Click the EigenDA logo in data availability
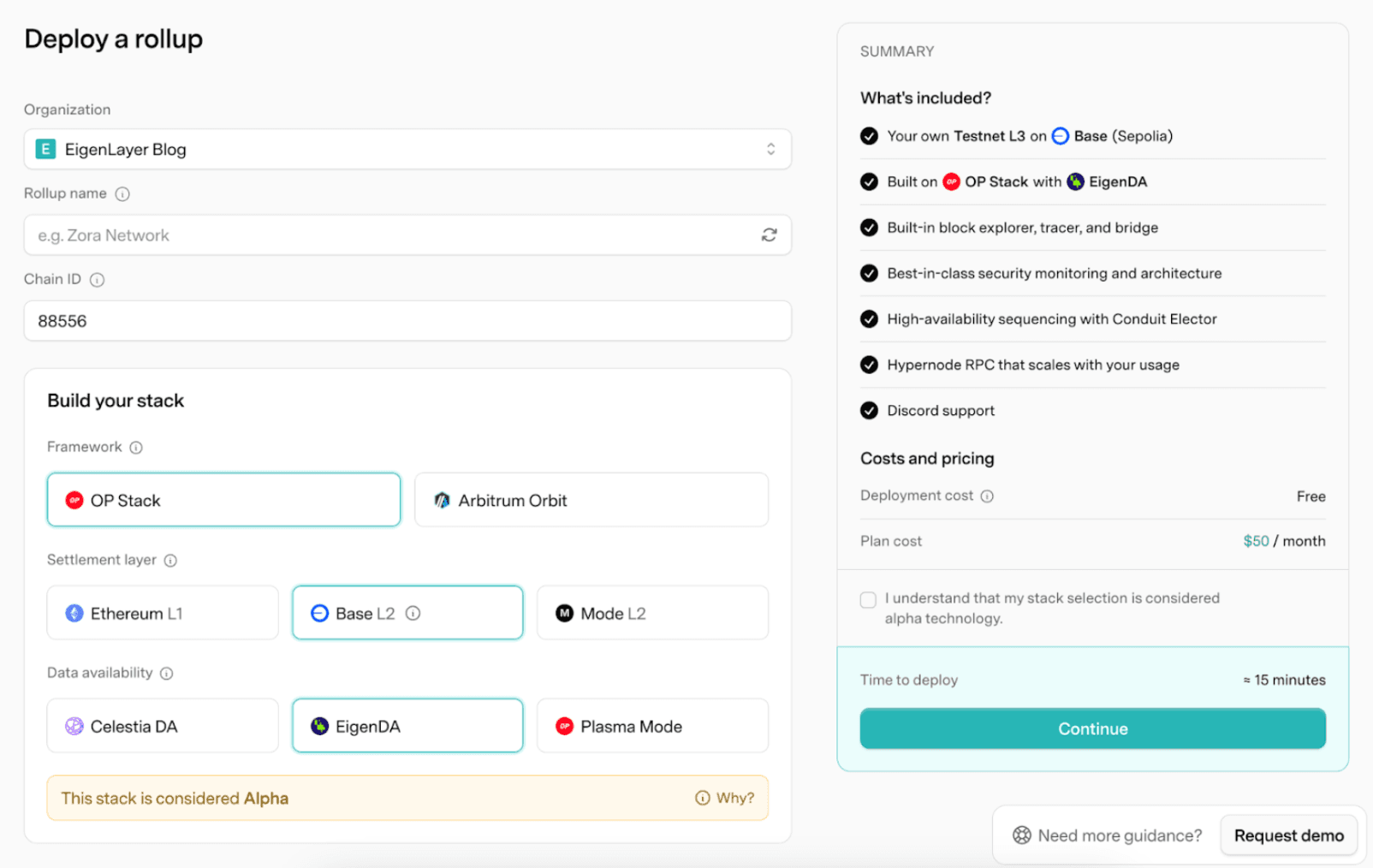The height and width of the screenshot is (868, 1373). [x=319, y=726]
